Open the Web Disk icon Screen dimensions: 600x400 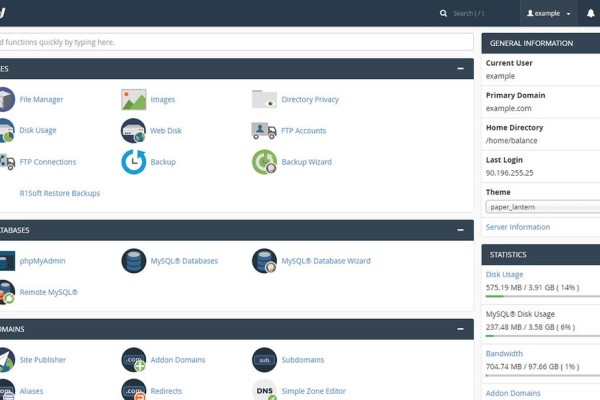pyautogui.click(x=134, y=131)
